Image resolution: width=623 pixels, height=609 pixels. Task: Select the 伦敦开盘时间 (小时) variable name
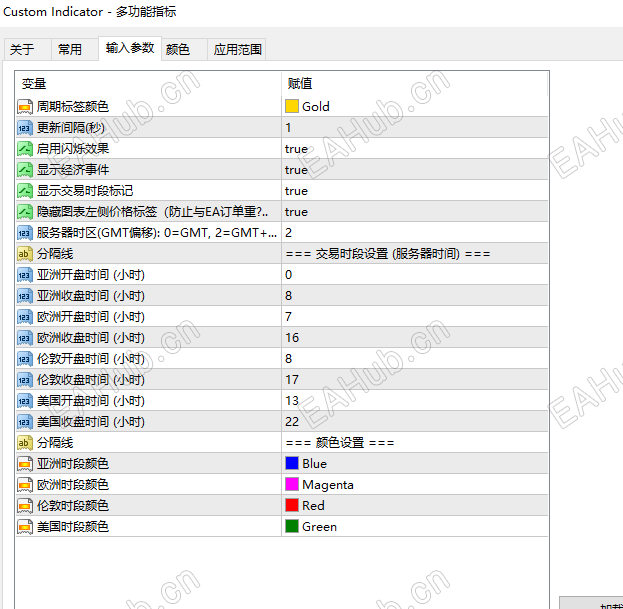(x=91, y=359)
